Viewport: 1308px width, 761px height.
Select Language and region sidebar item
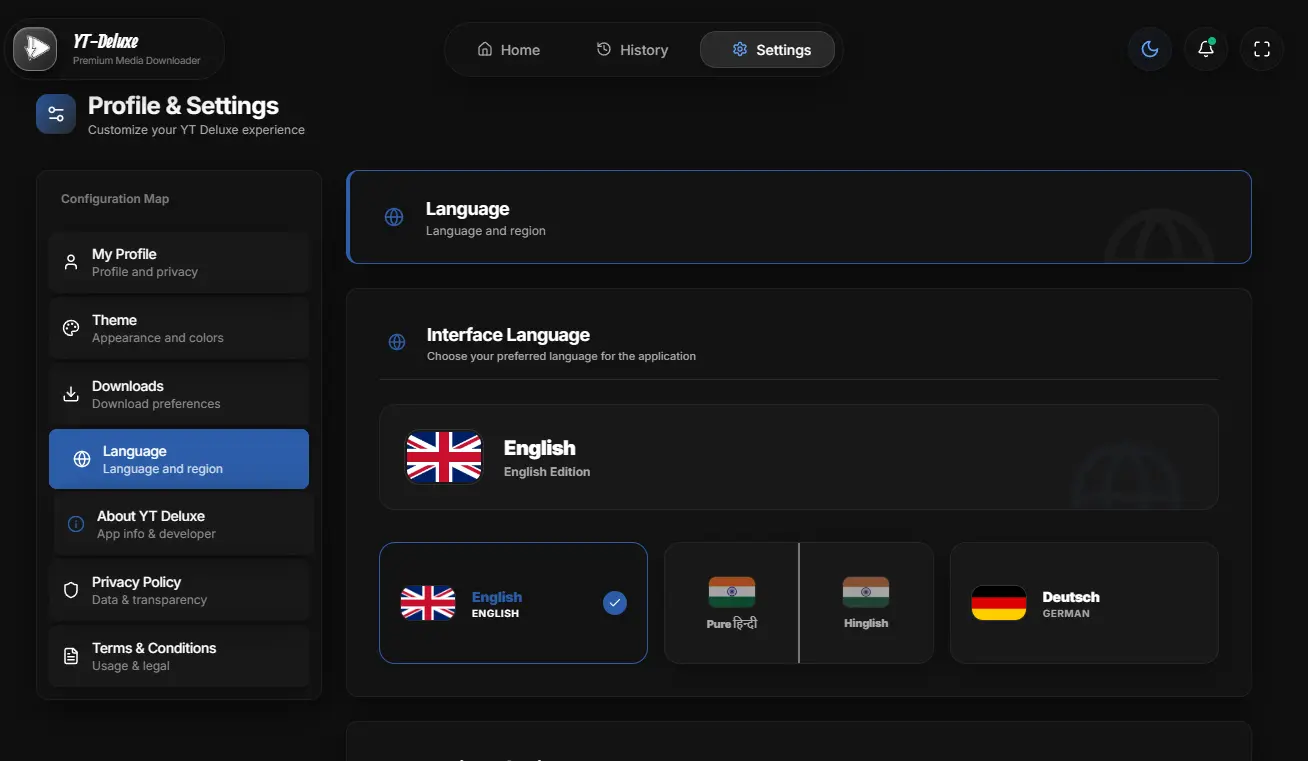(x=179, y=459)
